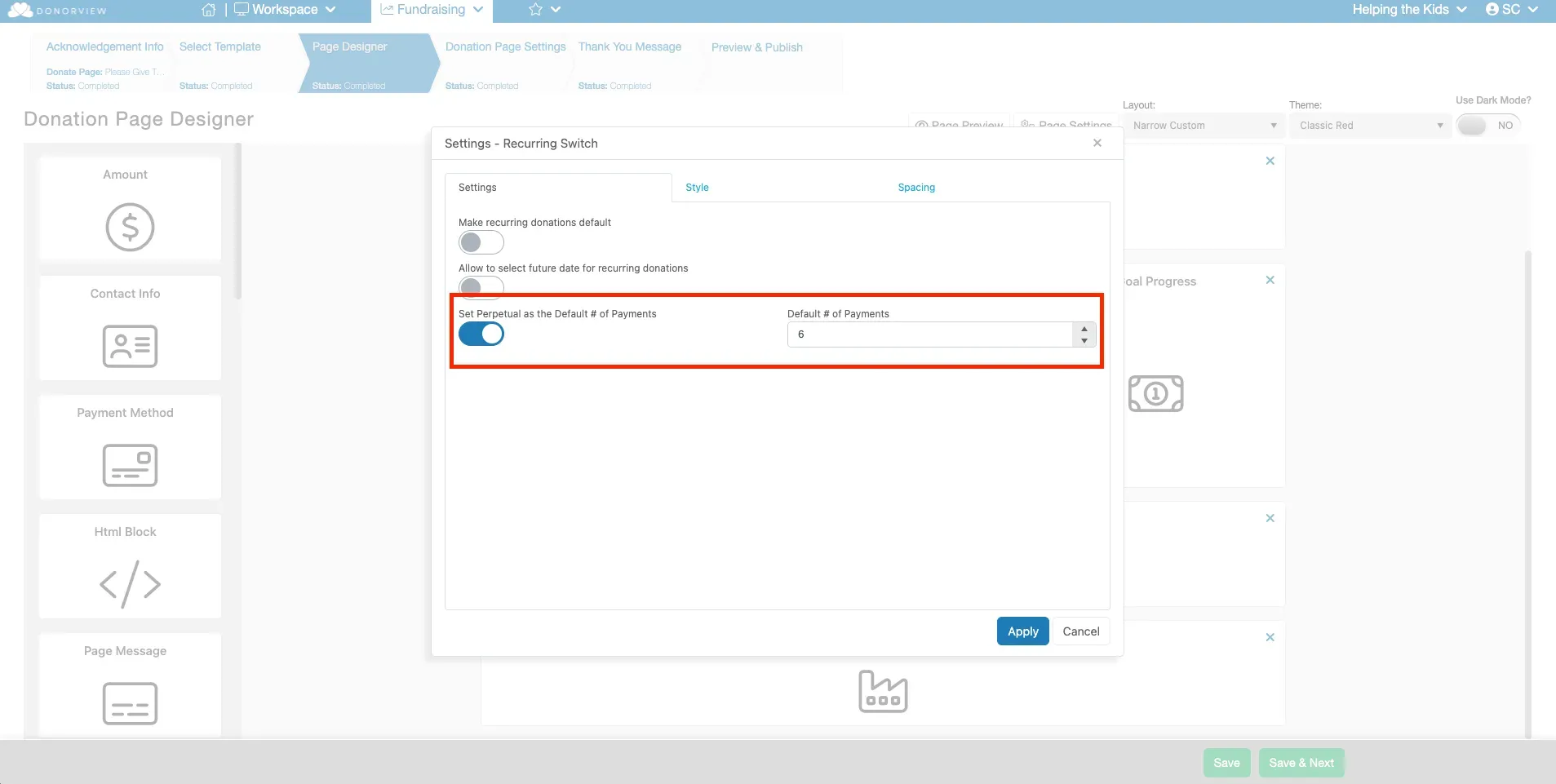Disable Set Perpetual as Default toggle
The height and width of the screenshot is (784, 1556).
(481, 334)
